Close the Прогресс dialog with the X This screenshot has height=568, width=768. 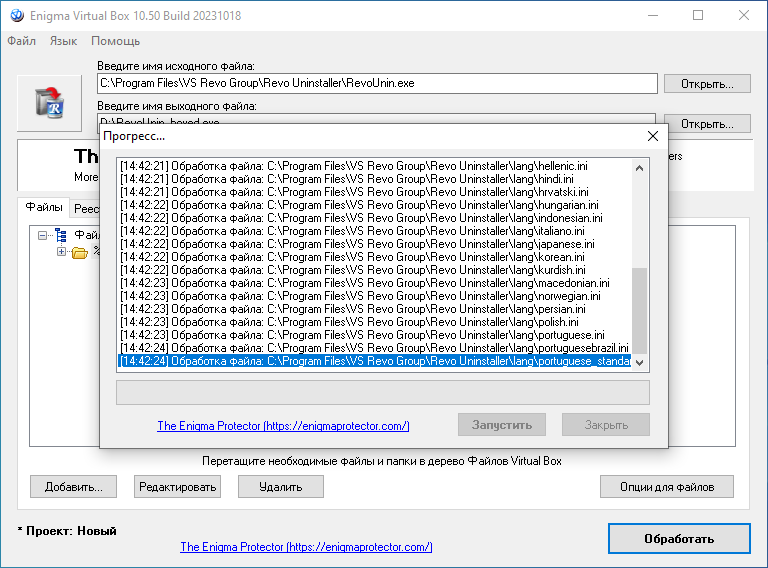click(652, 136)
